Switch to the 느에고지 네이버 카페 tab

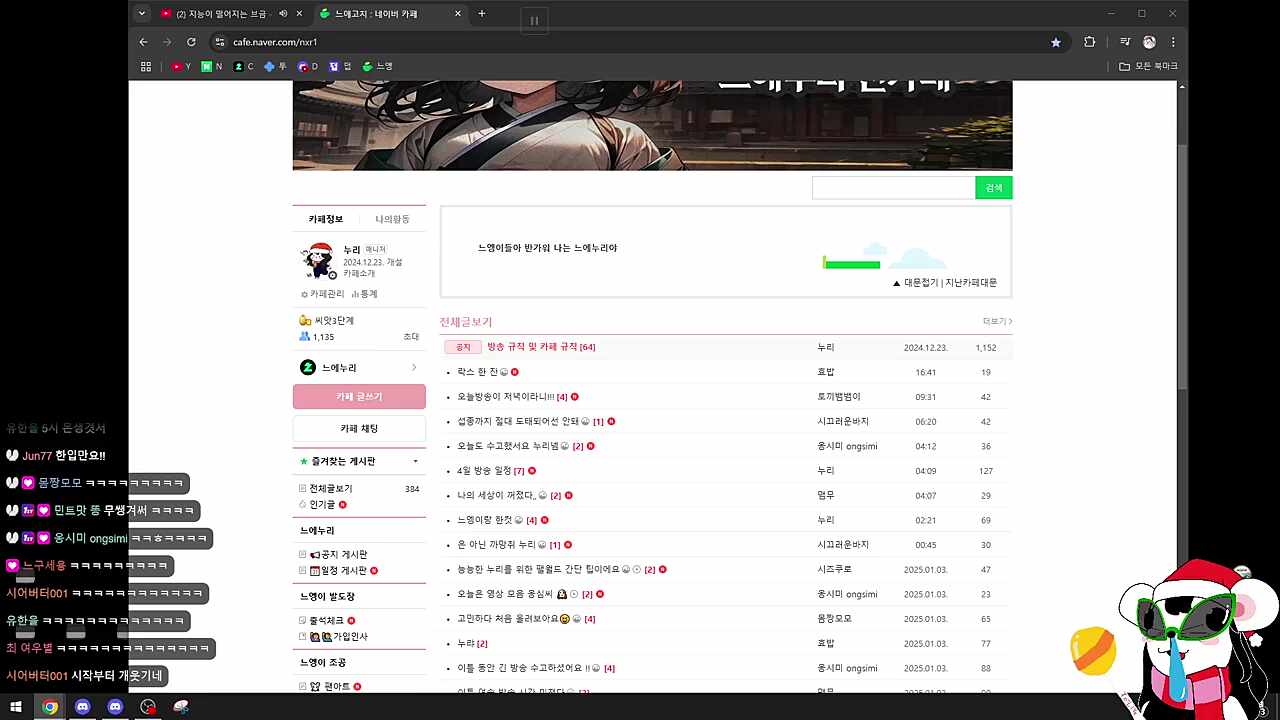[390, 14]
